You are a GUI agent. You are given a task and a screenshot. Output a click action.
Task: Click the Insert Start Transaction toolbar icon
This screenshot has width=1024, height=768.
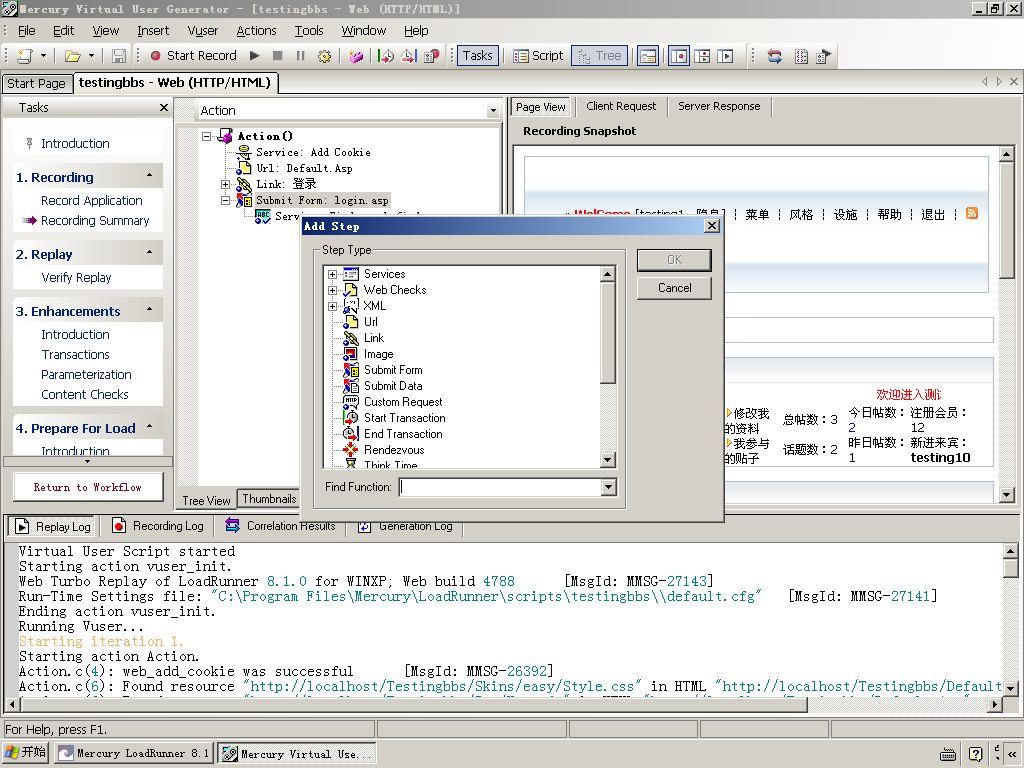pos(386,56)
